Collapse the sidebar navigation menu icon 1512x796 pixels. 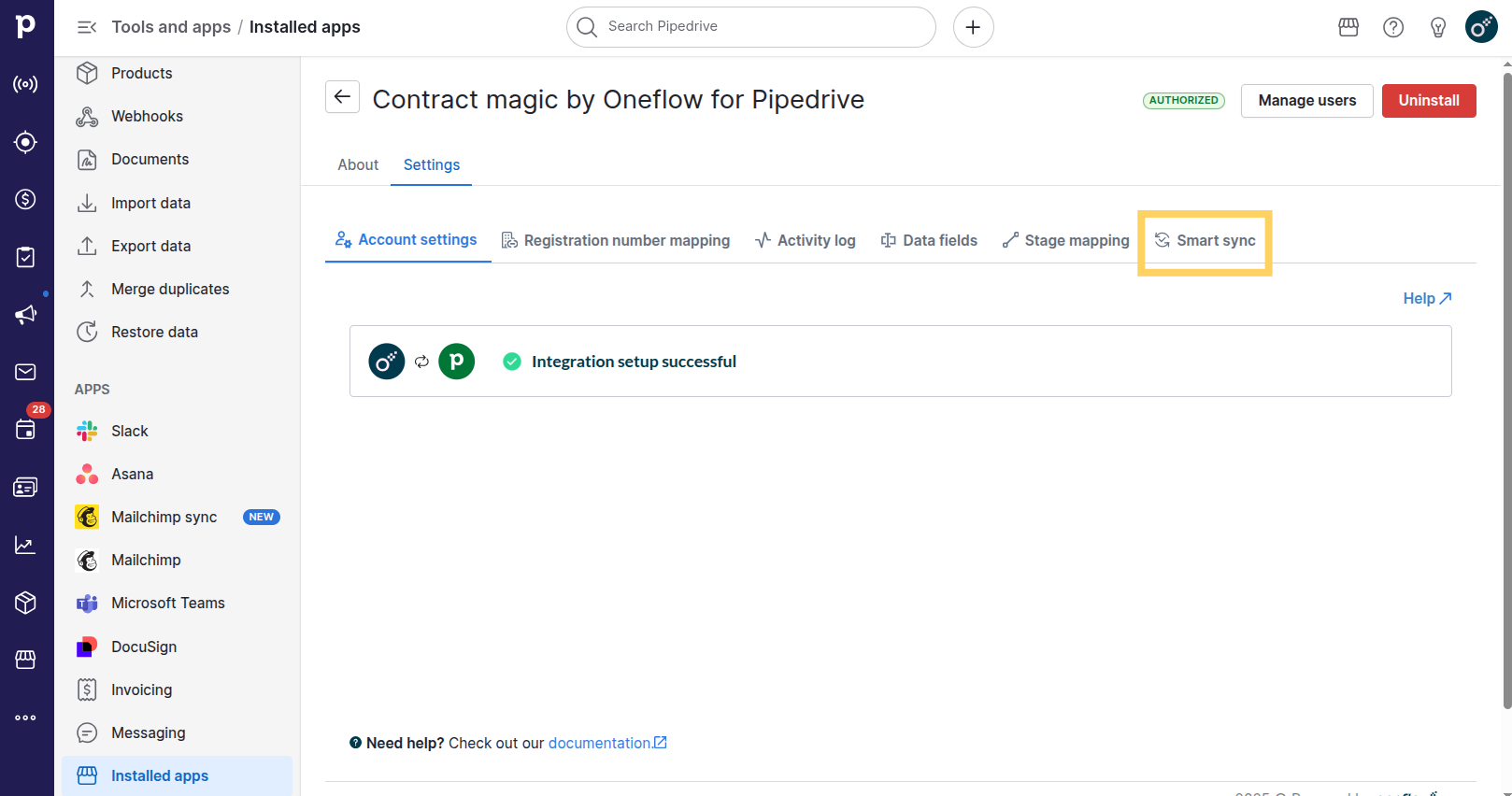(x=87, y=27)
